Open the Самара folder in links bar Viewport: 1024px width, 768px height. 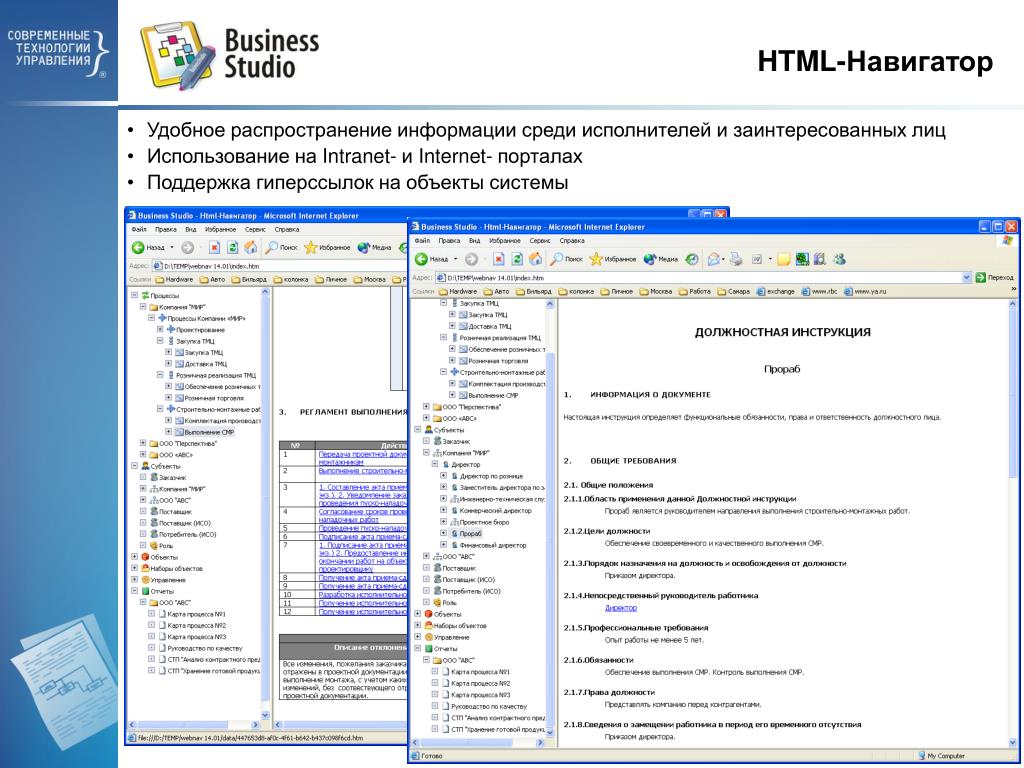735,291
